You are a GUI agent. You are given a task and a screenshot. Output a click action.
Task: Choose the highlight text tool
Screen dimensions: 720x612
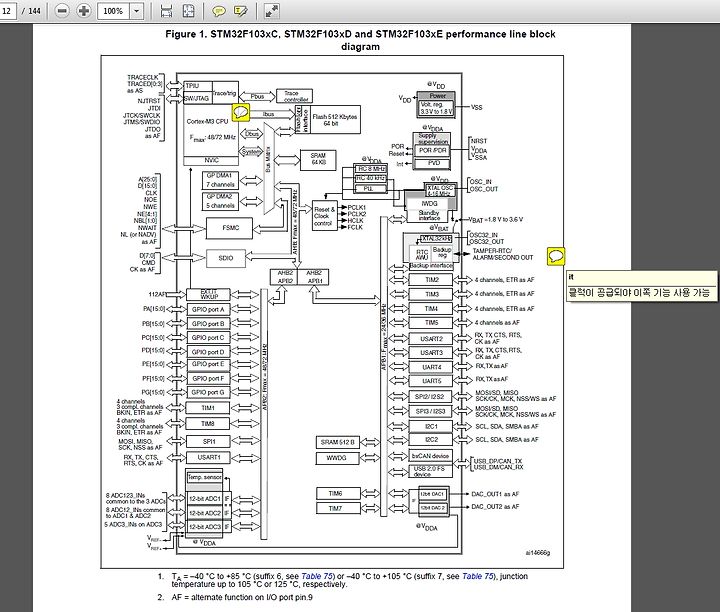pyautogui.click(x=241, y=11)
